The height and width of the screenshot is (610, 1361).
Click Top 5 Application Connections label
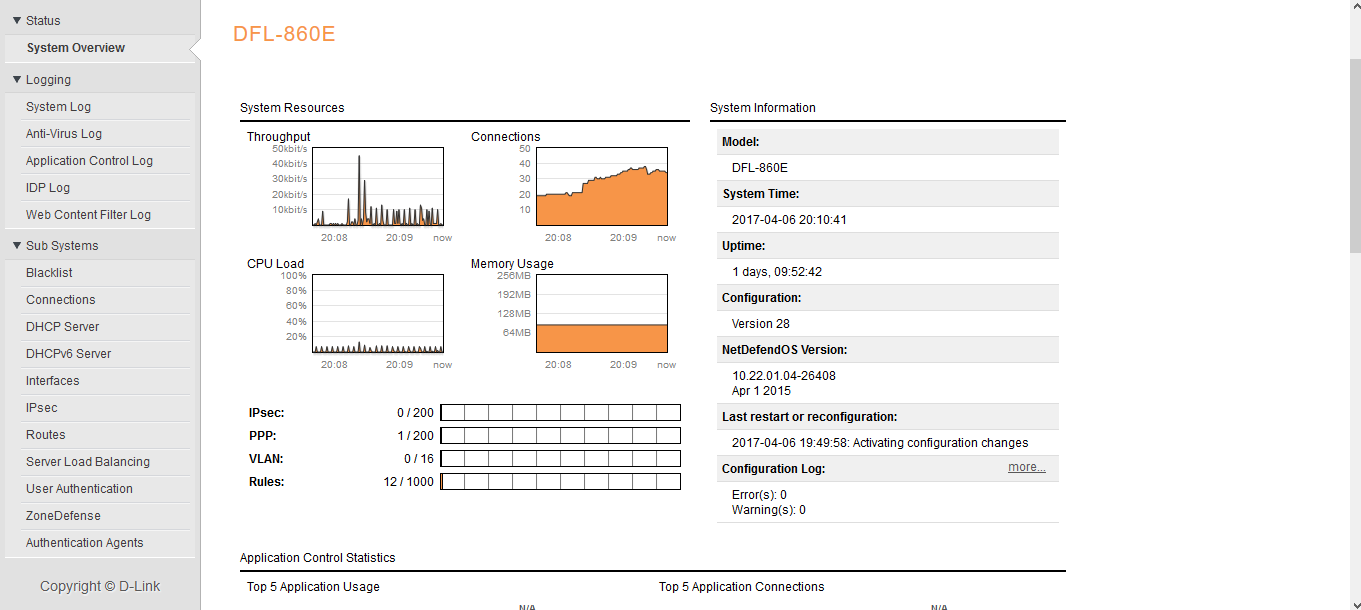742,587
